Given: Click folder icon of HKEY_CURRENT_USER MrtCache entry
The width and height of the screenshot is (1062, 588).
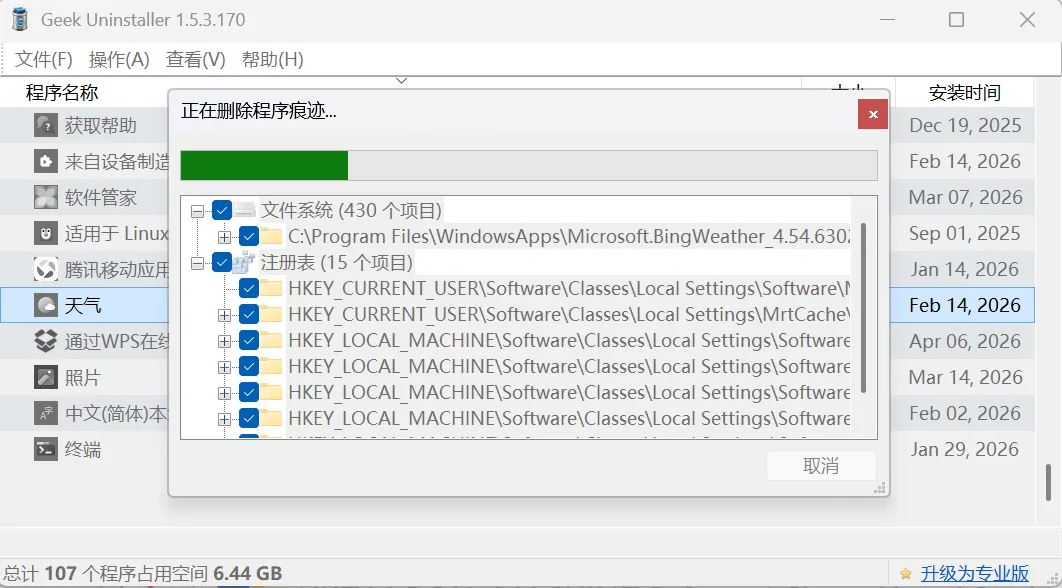Looking at the screenshot, I should coord(271,314).
